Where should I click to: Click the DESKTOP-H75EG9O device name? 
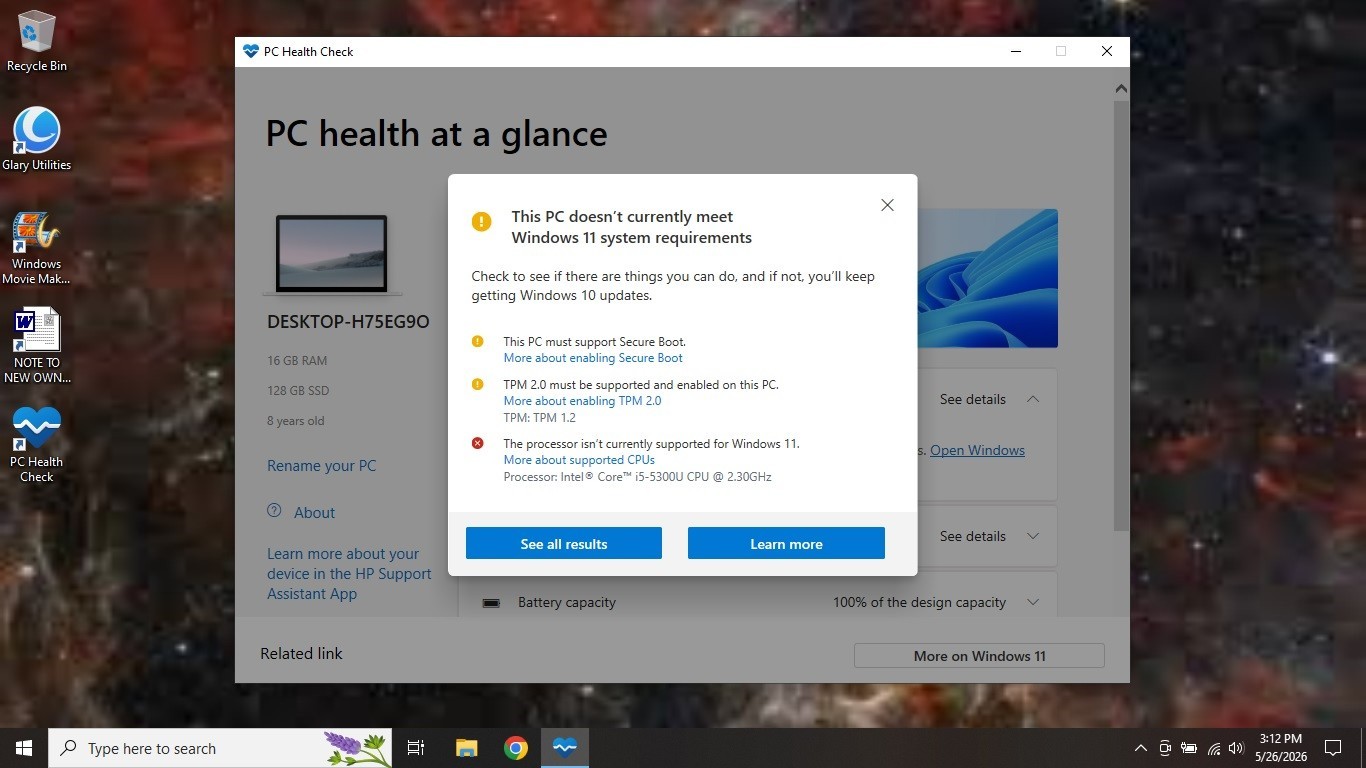[x=348, y=322]
